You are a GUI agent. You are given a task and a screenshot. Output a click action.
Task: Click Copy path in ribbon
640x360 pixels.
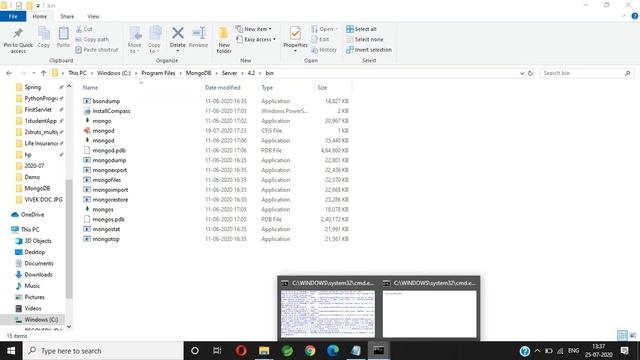[x=92, y=39]
